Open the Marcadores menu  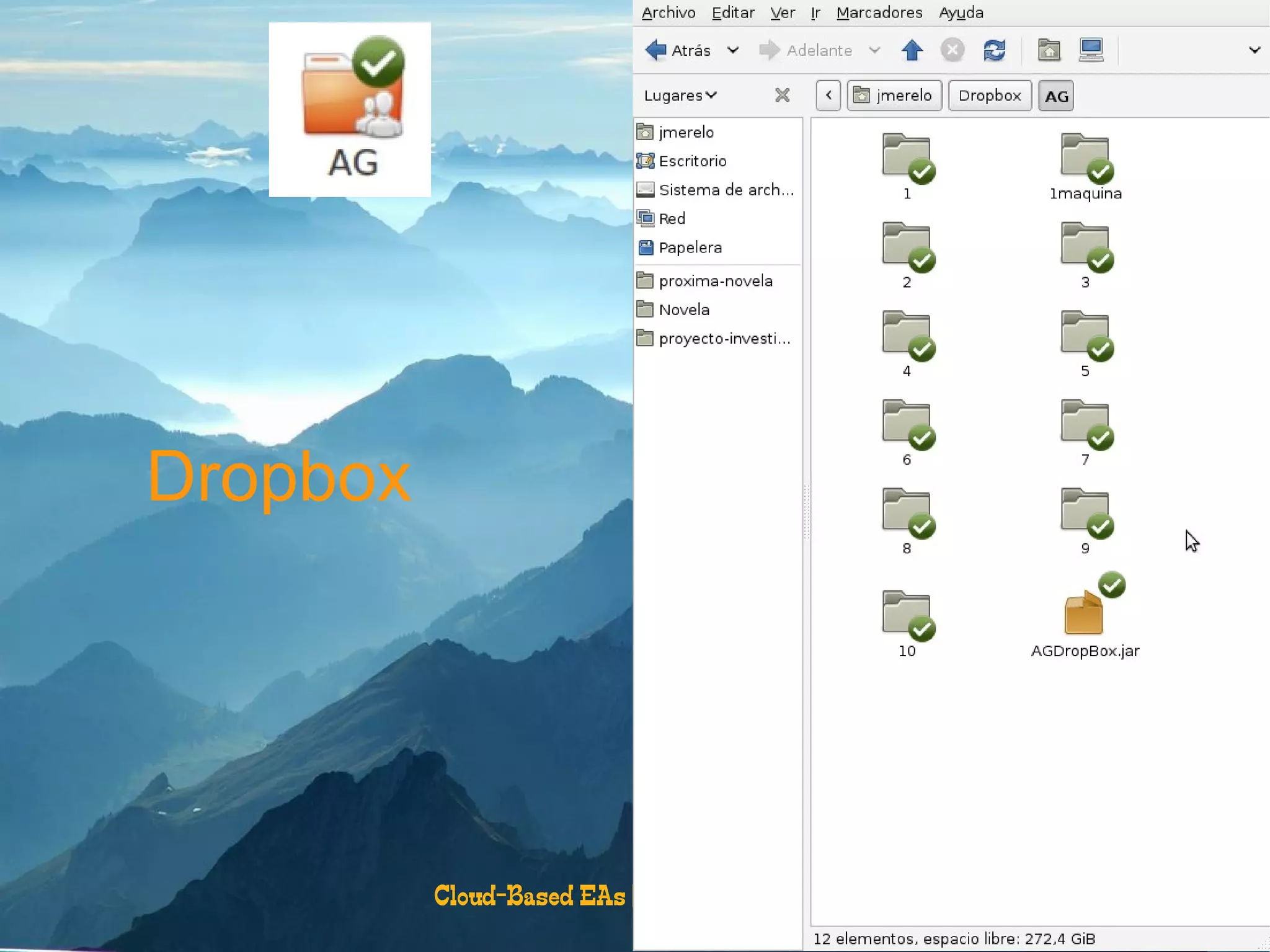[x=879, y=12]
